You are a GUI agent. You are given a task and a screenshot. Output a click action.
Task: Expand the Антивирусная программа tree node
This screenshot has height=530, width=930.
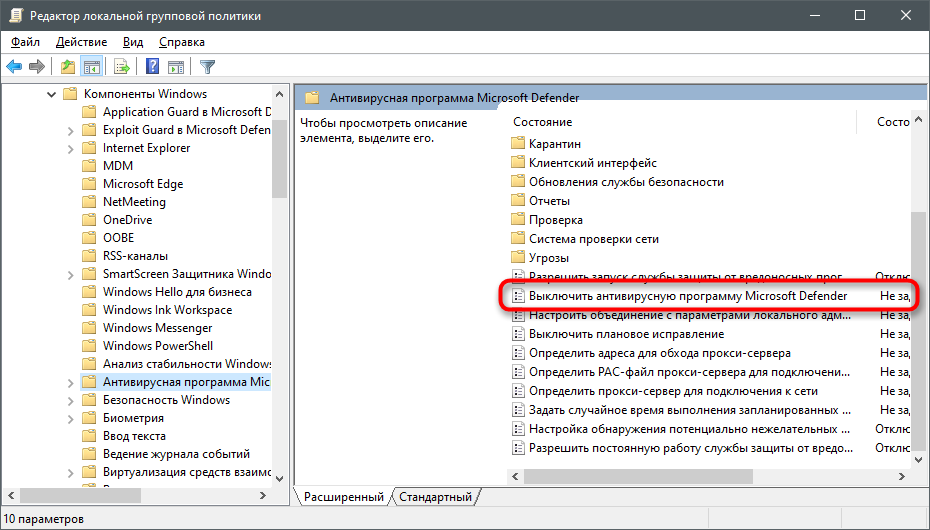click(71, 382)
